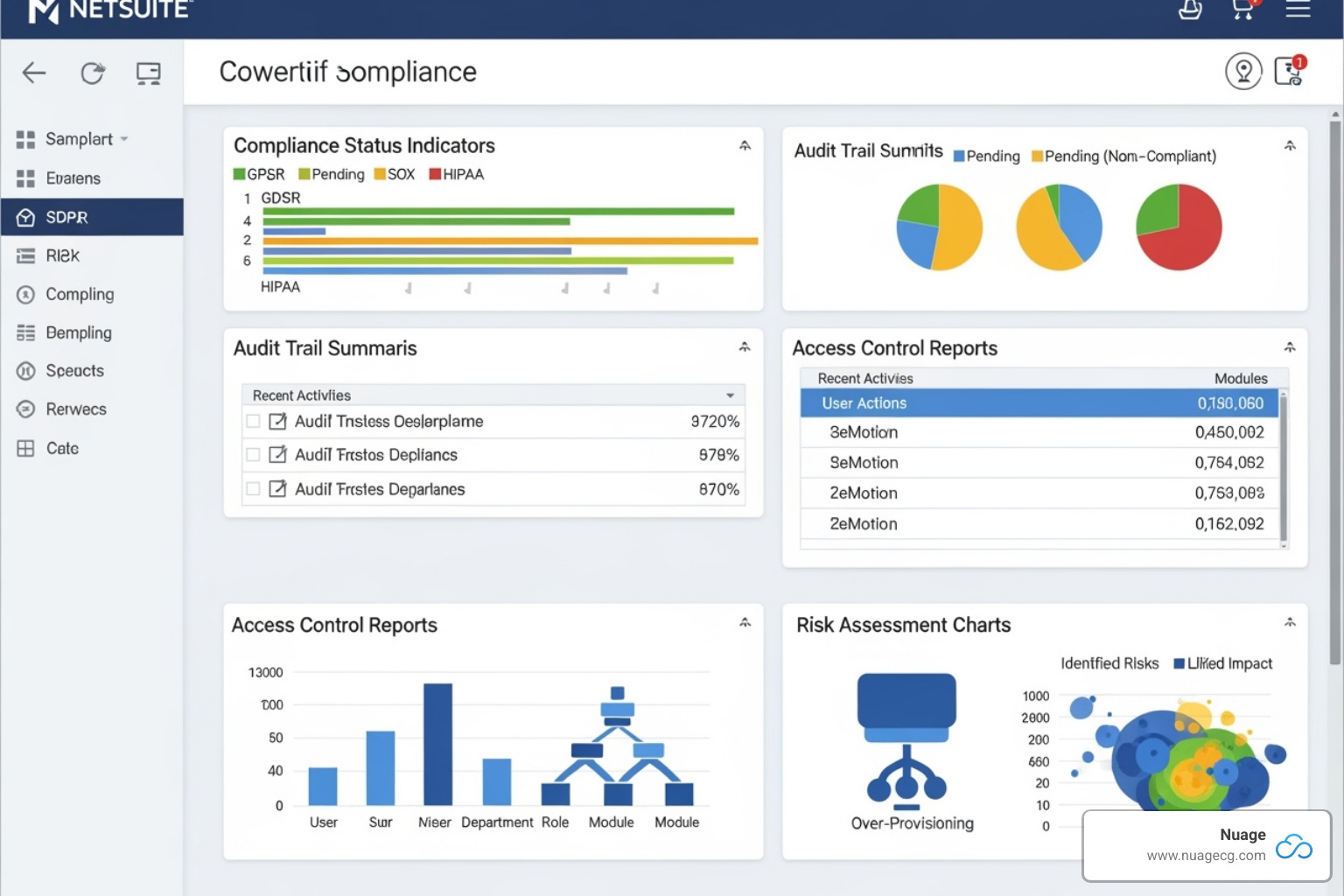Open the notifications bell icon
Image resolution: width=1344 pixels, height=896 pixels.
pos(1190,10)
